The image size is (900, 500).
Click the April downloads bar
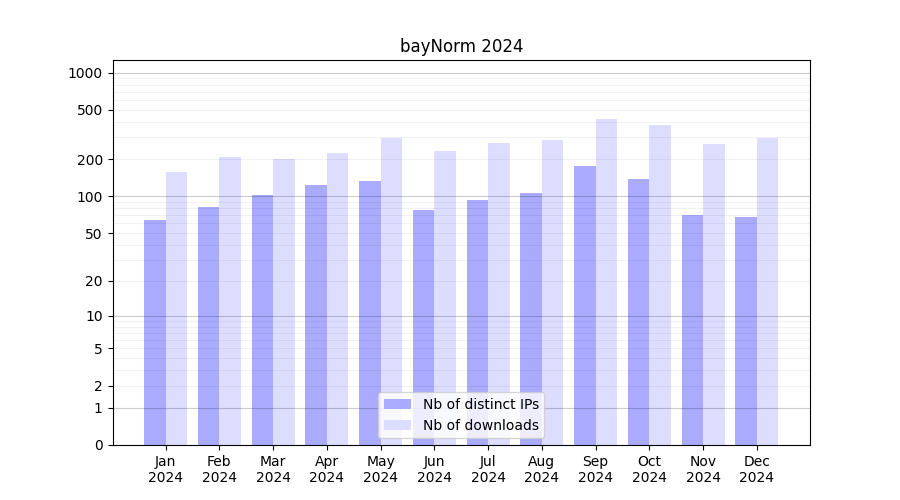[337, 299]
